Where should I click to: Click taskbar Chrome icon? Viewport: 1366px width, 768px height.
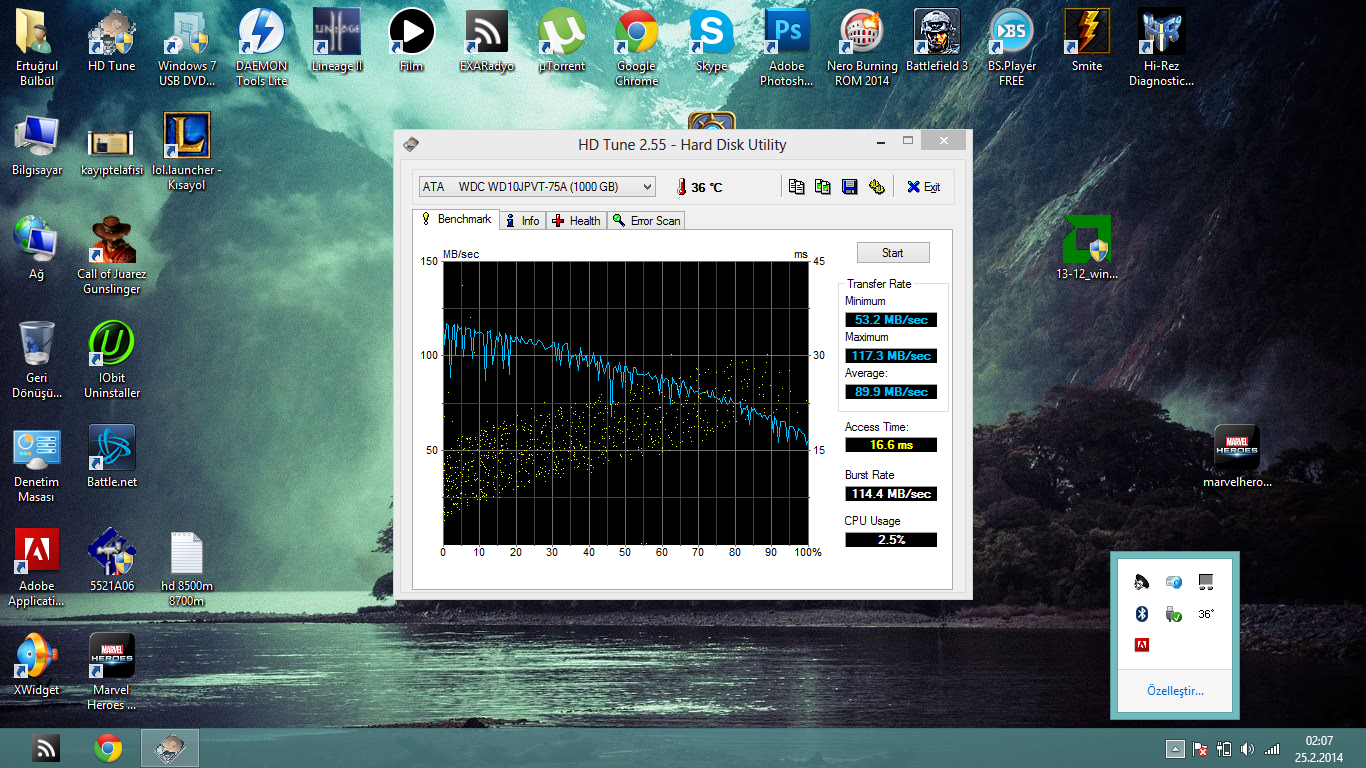108,748
